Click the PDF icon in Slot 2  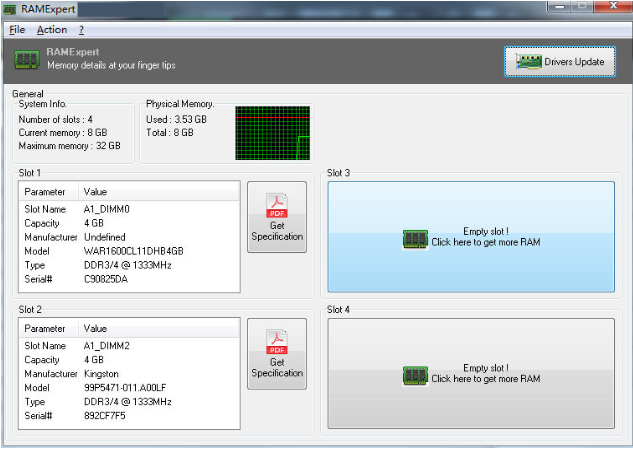pyautogui.click(x=276, y=343)
